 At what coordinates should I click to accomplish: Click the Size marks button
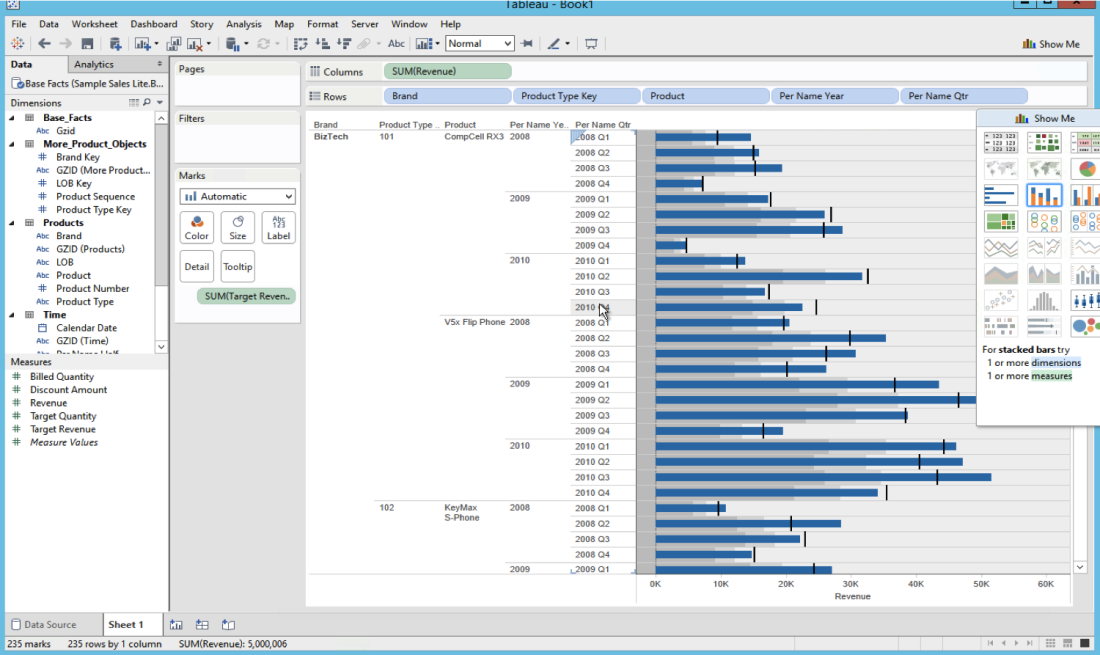(x=238, y=228)
